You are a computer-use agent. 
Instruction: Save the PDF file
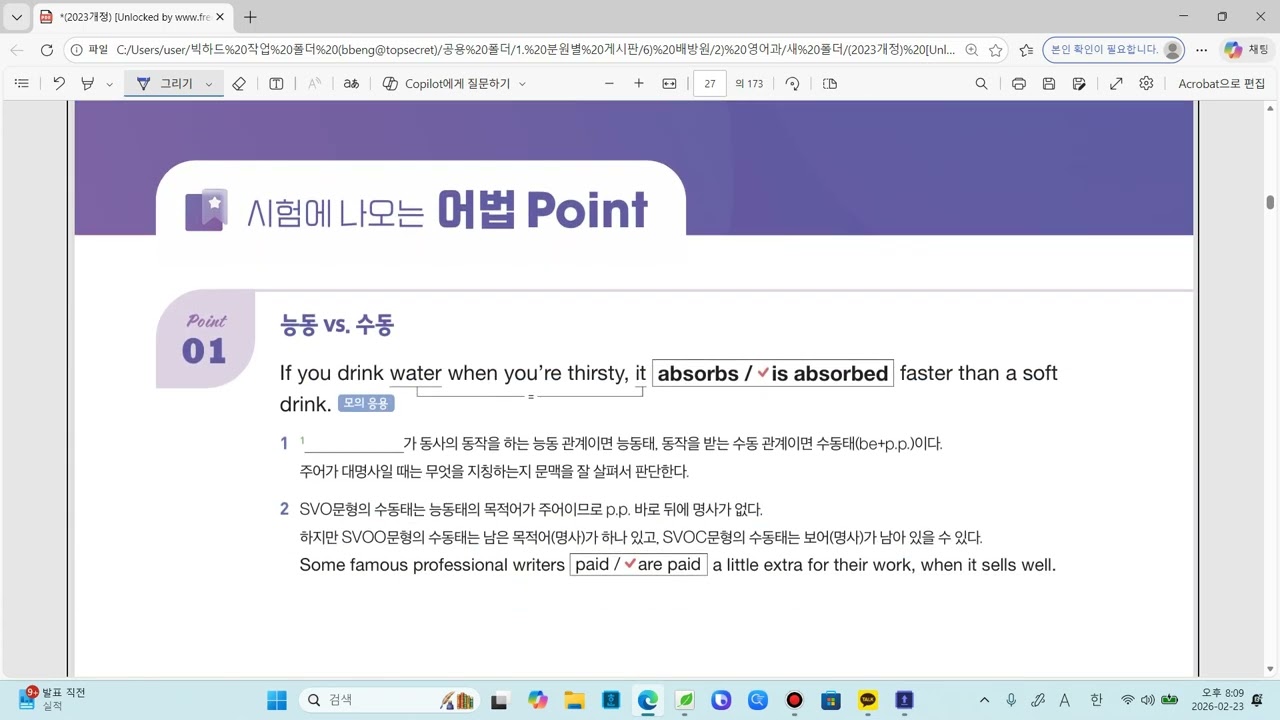click(1048, 84)
